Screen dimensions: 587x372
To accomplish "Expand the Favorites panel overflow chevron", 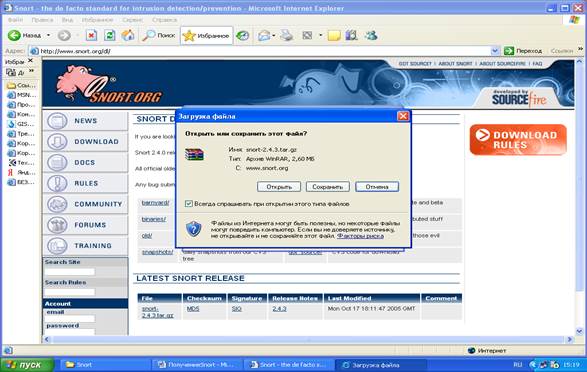I will pos(31,71).
